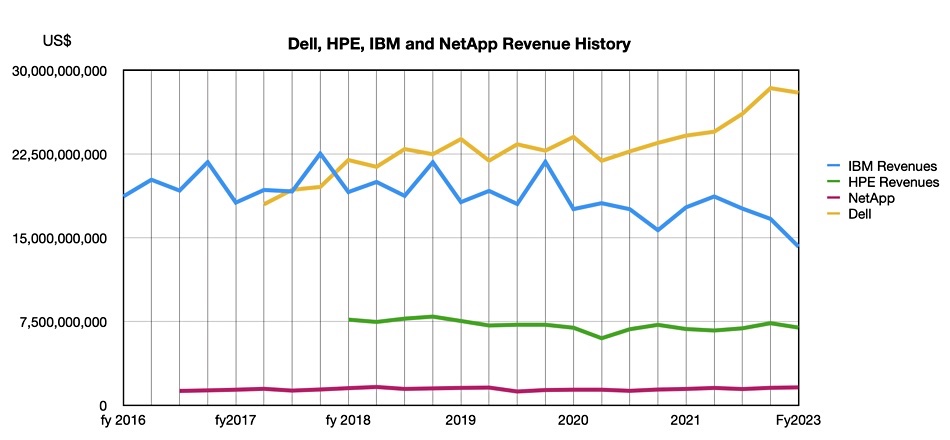Image resolution: width=950 pixels, height=440 pixels.
Task: Select the chart title Dell, HPE, IBM and NetApp Revenue History
Action: tap(459, 44)
